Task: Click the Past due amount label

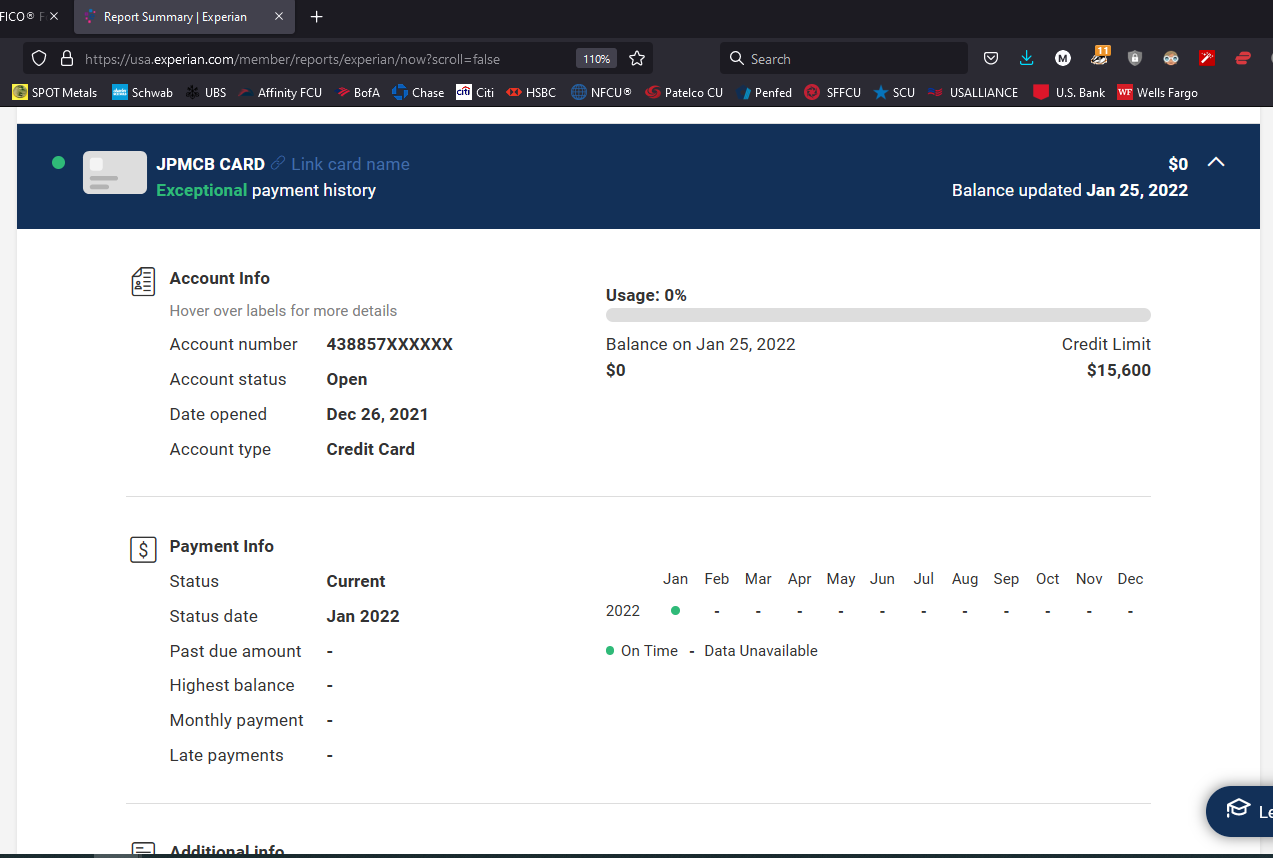Action: pos(235,651)
